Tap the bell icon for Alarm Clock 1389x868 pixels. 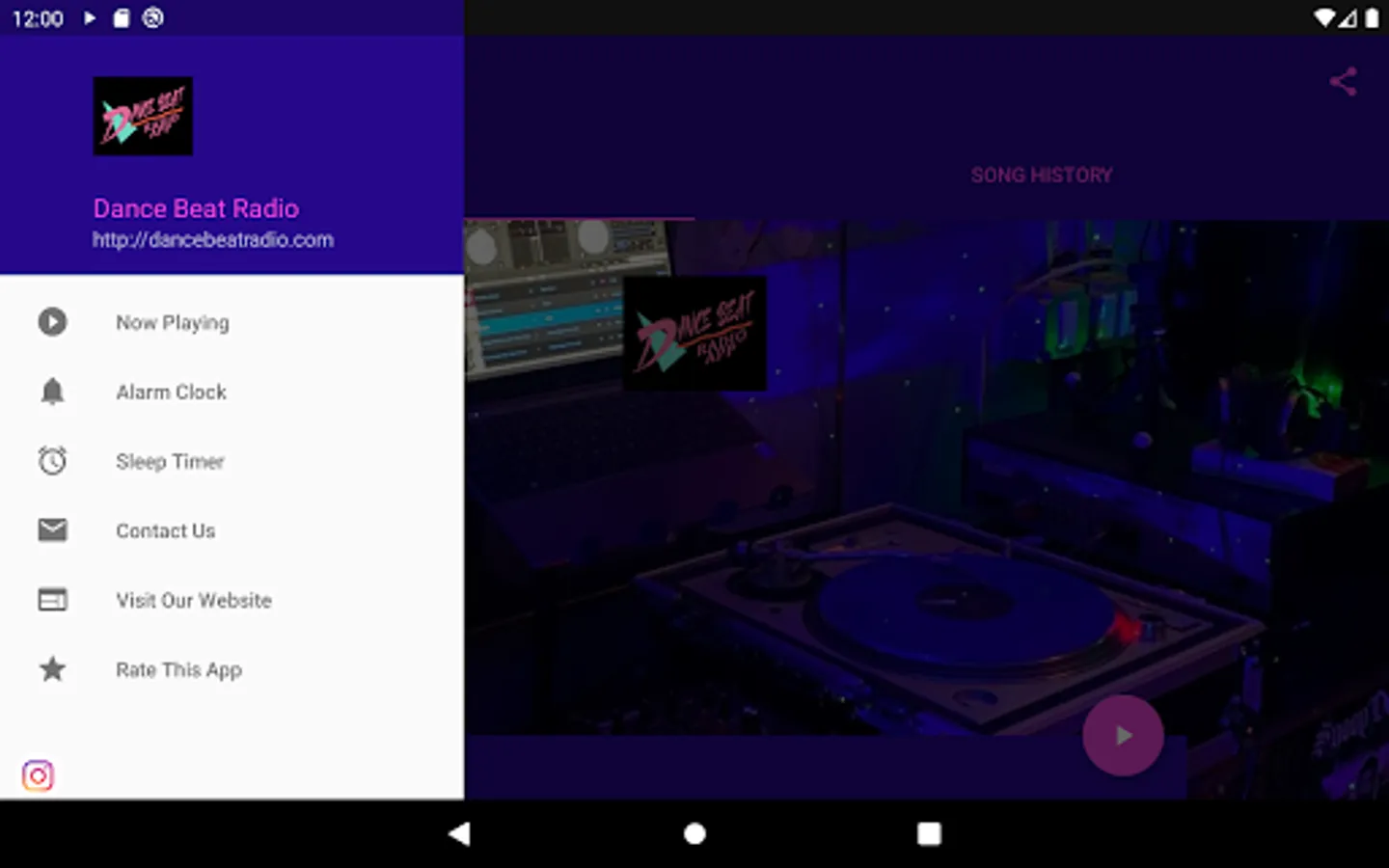tap(52, 392)
